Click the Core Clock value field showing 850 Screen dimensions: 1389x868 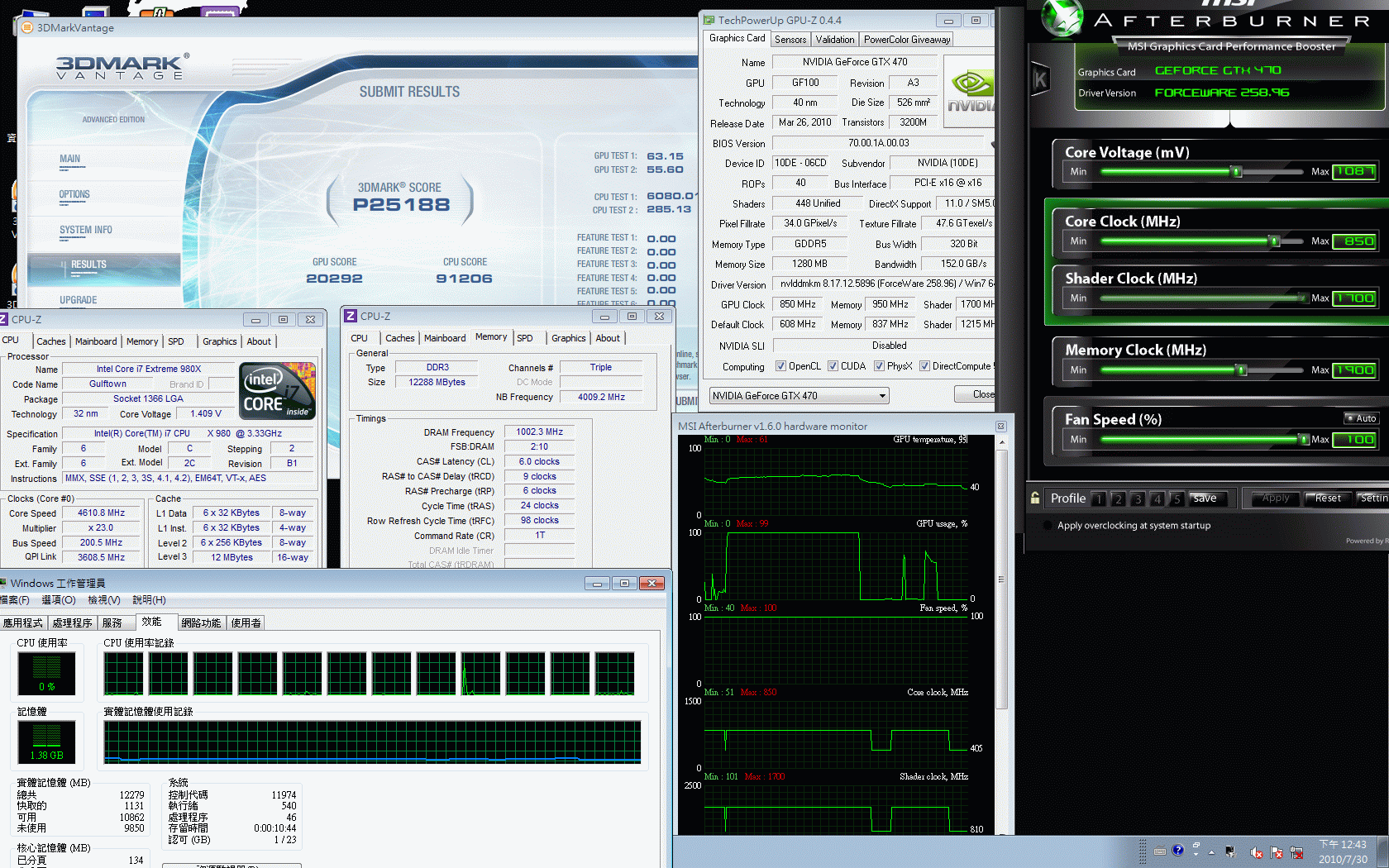click(1354, 241)
